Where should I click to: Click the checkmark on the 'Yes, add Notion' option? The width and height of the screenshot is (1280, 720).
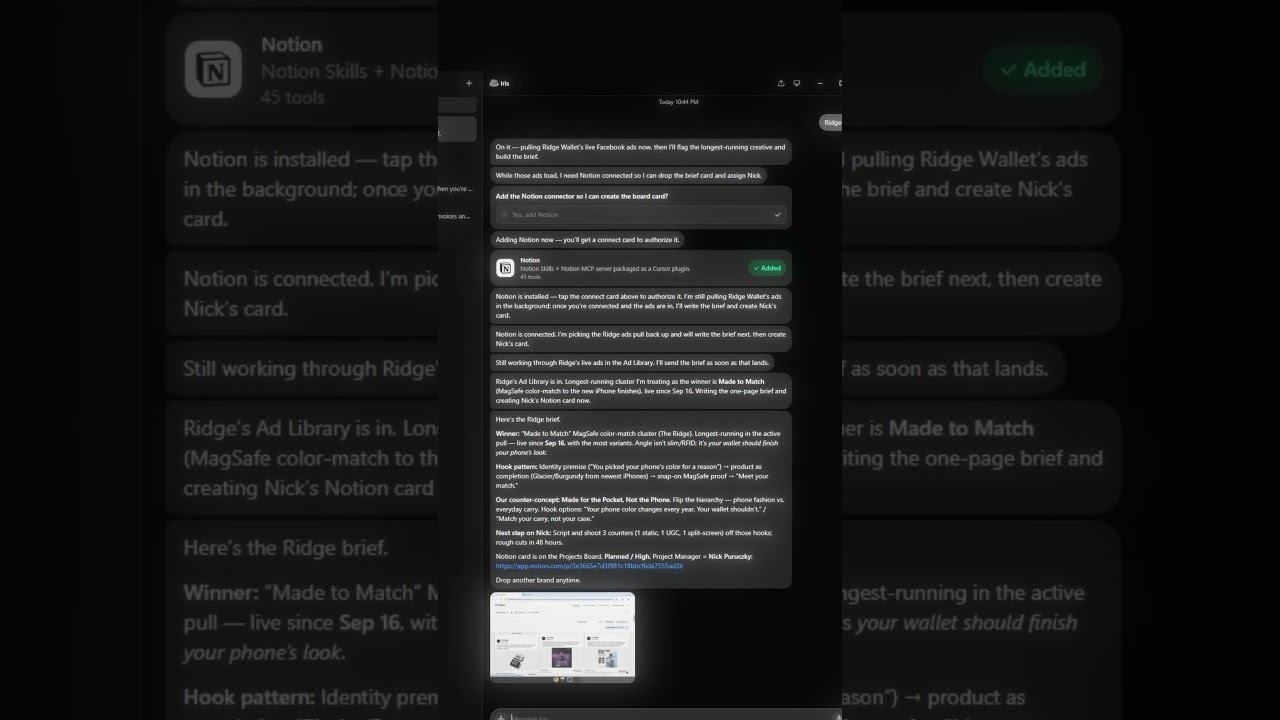pos(778,214)
